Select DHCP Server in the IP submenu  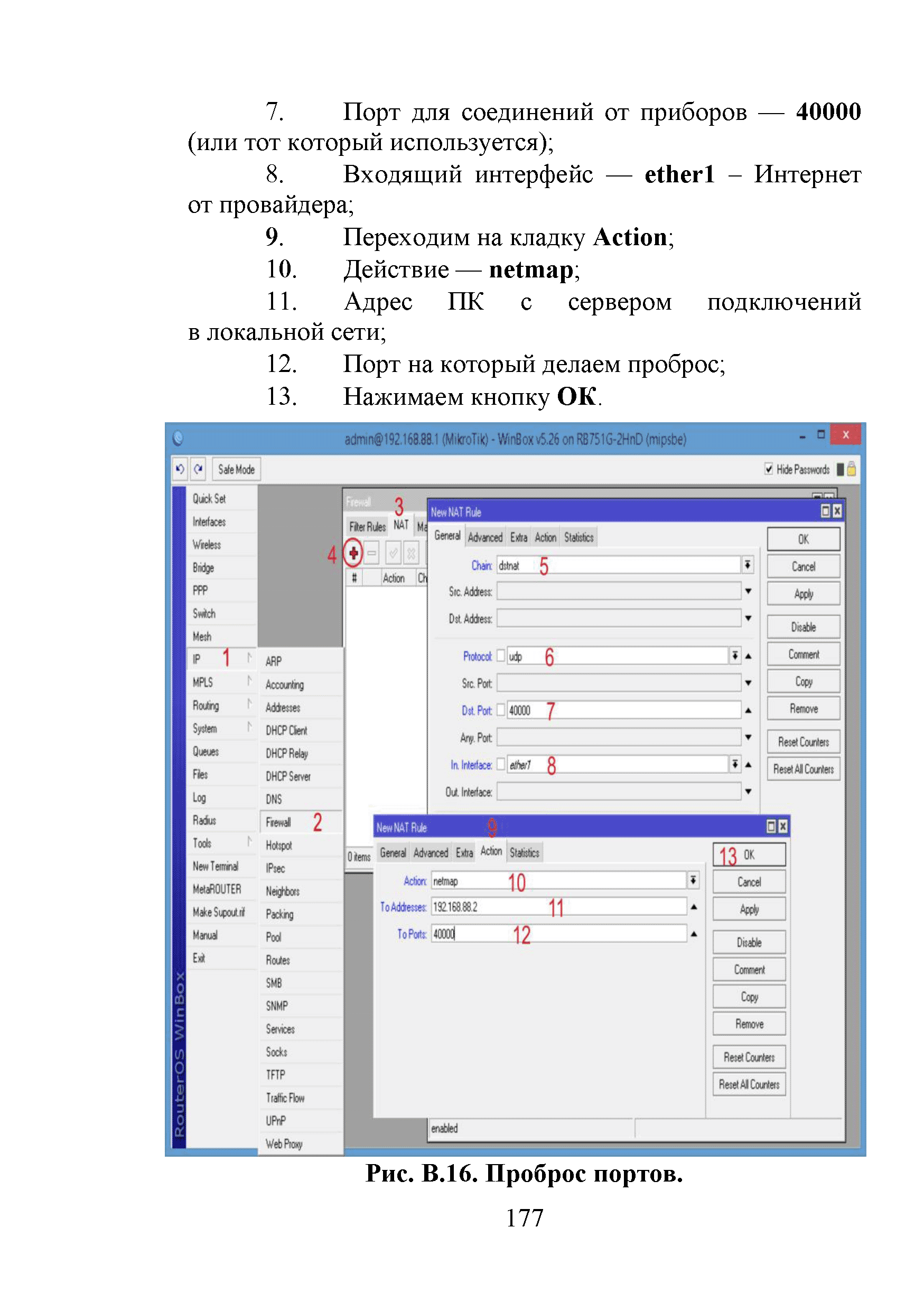[x=301, y=776]
